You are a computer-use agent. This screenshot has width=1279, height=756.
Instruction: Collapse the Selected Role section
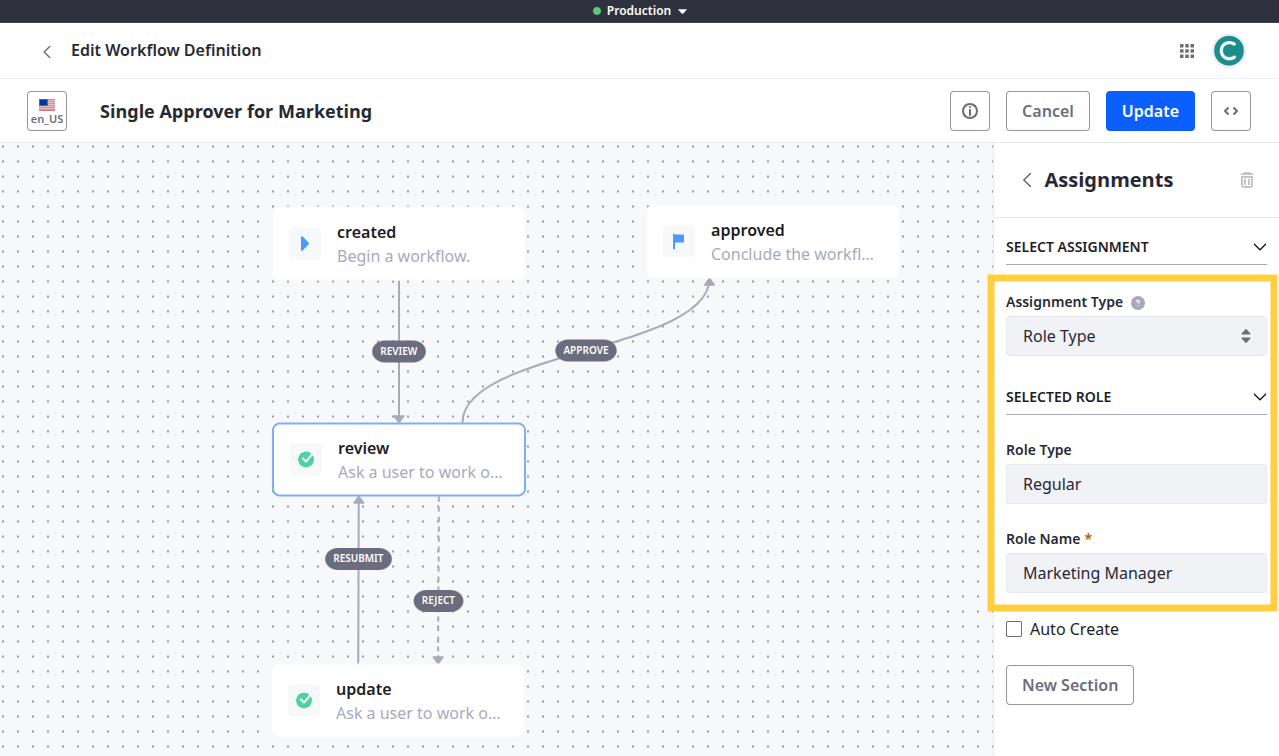click(x=1259, y=397)
